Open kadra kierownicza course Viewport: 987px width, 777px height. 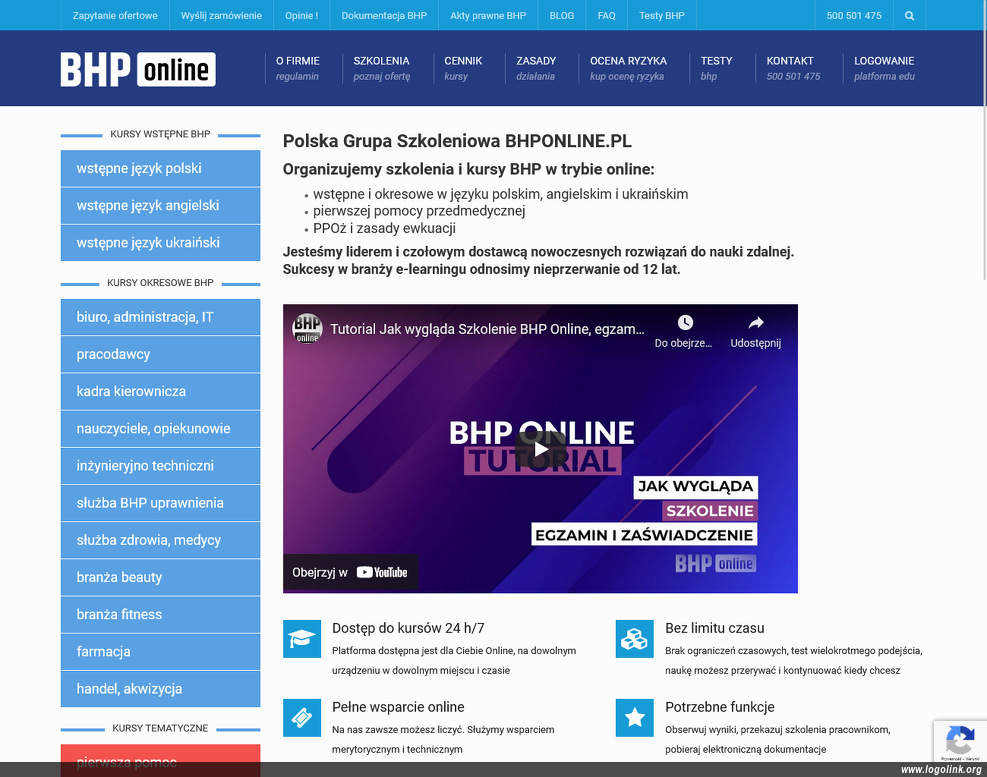tap(161, 391)
